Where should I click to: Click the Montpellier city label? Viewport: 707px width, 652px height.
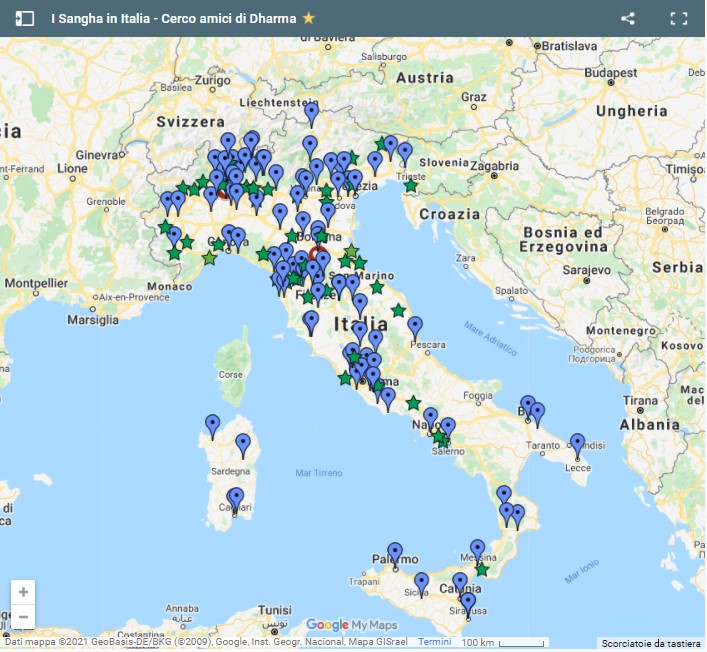36,284
